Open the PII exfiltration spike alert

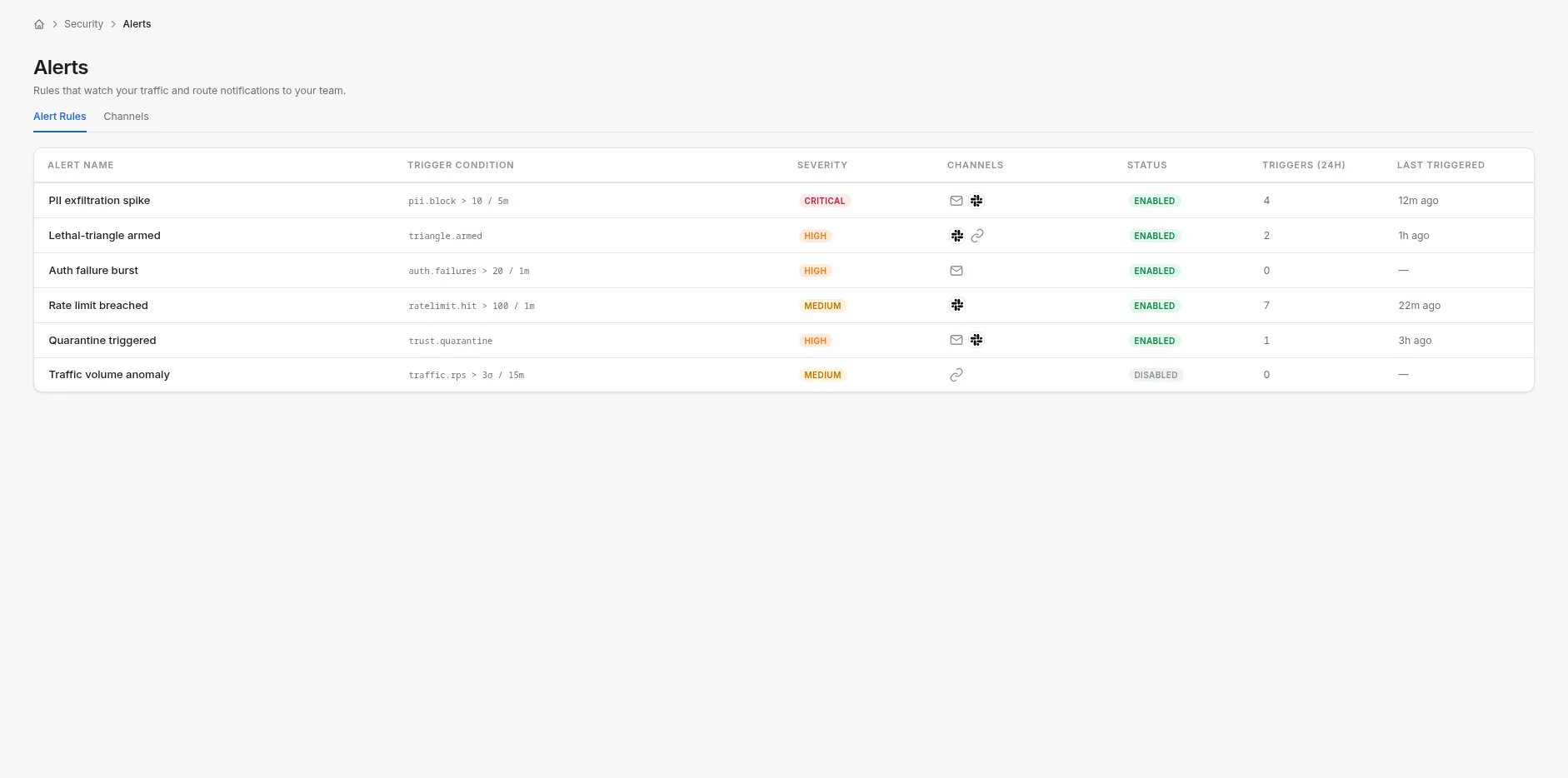[99, 201]
